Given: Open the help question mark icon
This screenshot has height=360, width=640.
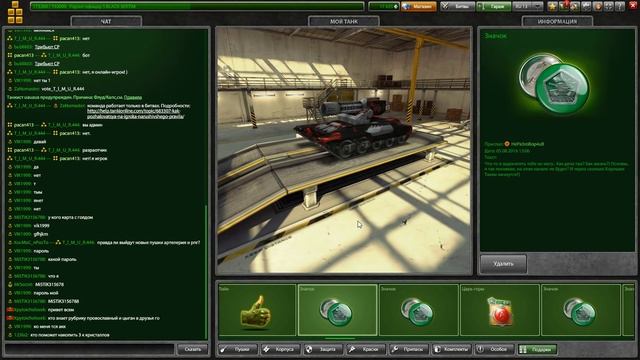Looking at the screenshot, I should (x=619, y=7).
